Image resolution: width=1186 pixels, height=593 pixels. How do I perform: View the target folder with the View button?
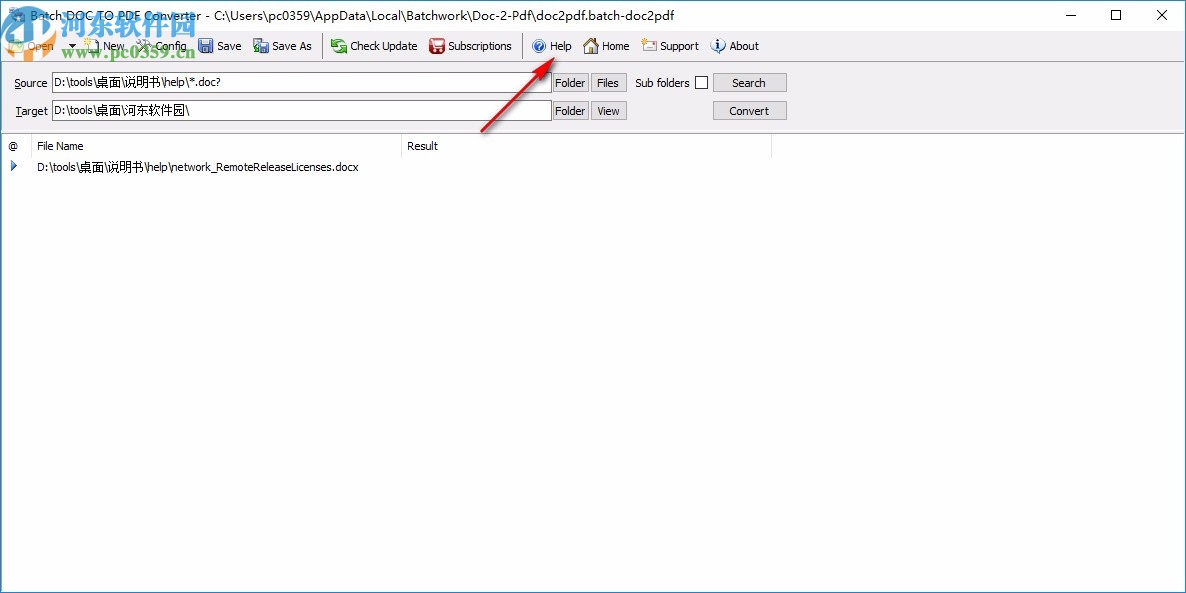[608, 110]
